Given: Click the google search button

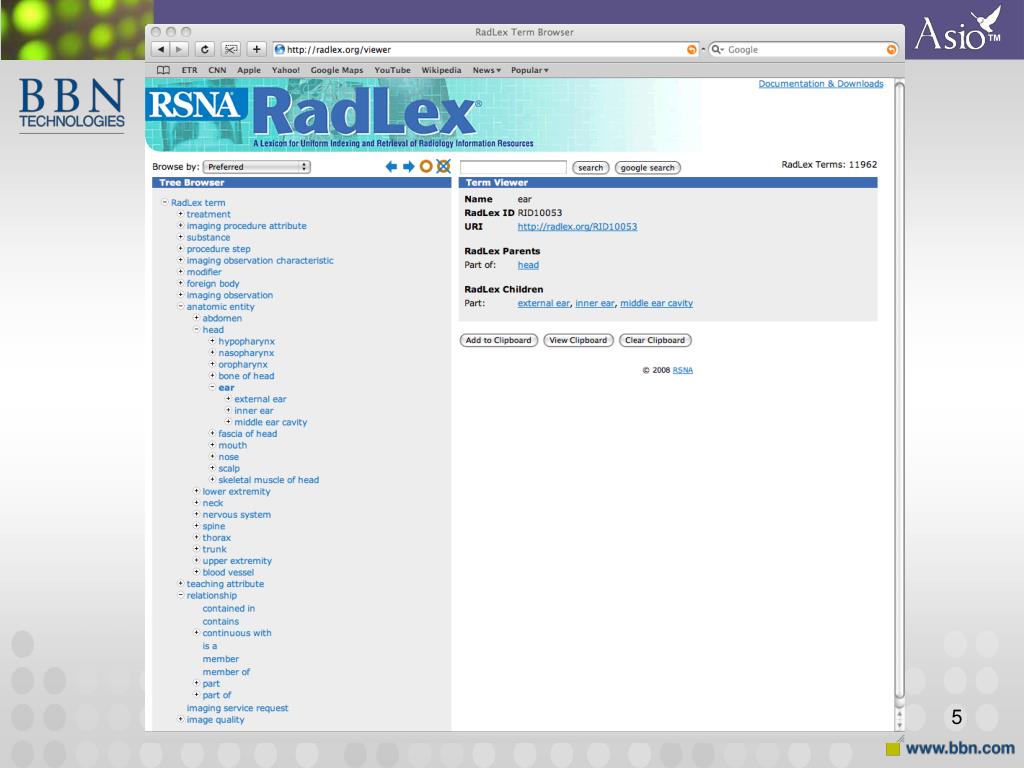Looking at the screenshot, I should click(x=647, y=168).
